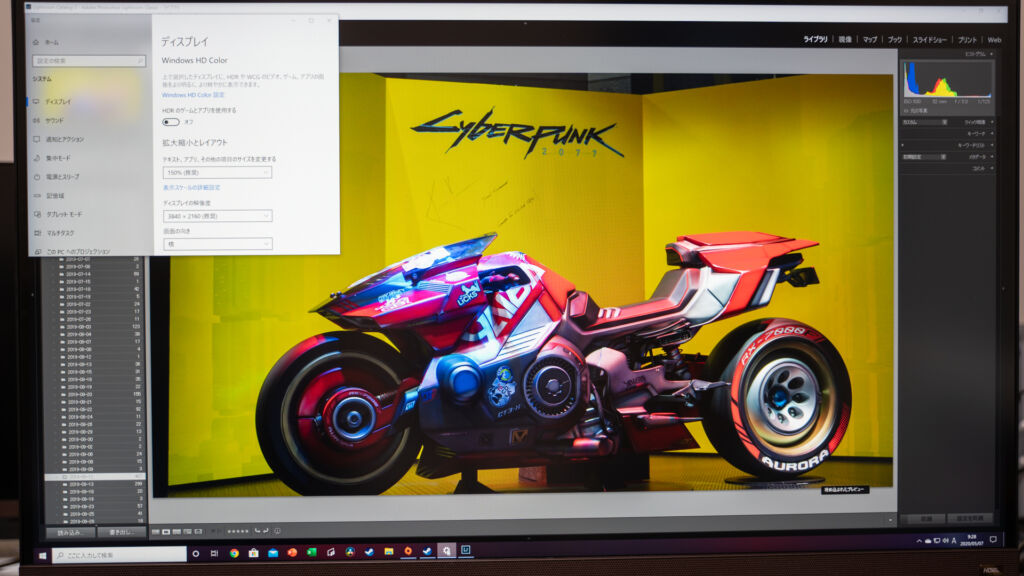This screenshot has width=1024, height=576.
Task: Click the volume icon in system tray
Action: pos(945,541)
